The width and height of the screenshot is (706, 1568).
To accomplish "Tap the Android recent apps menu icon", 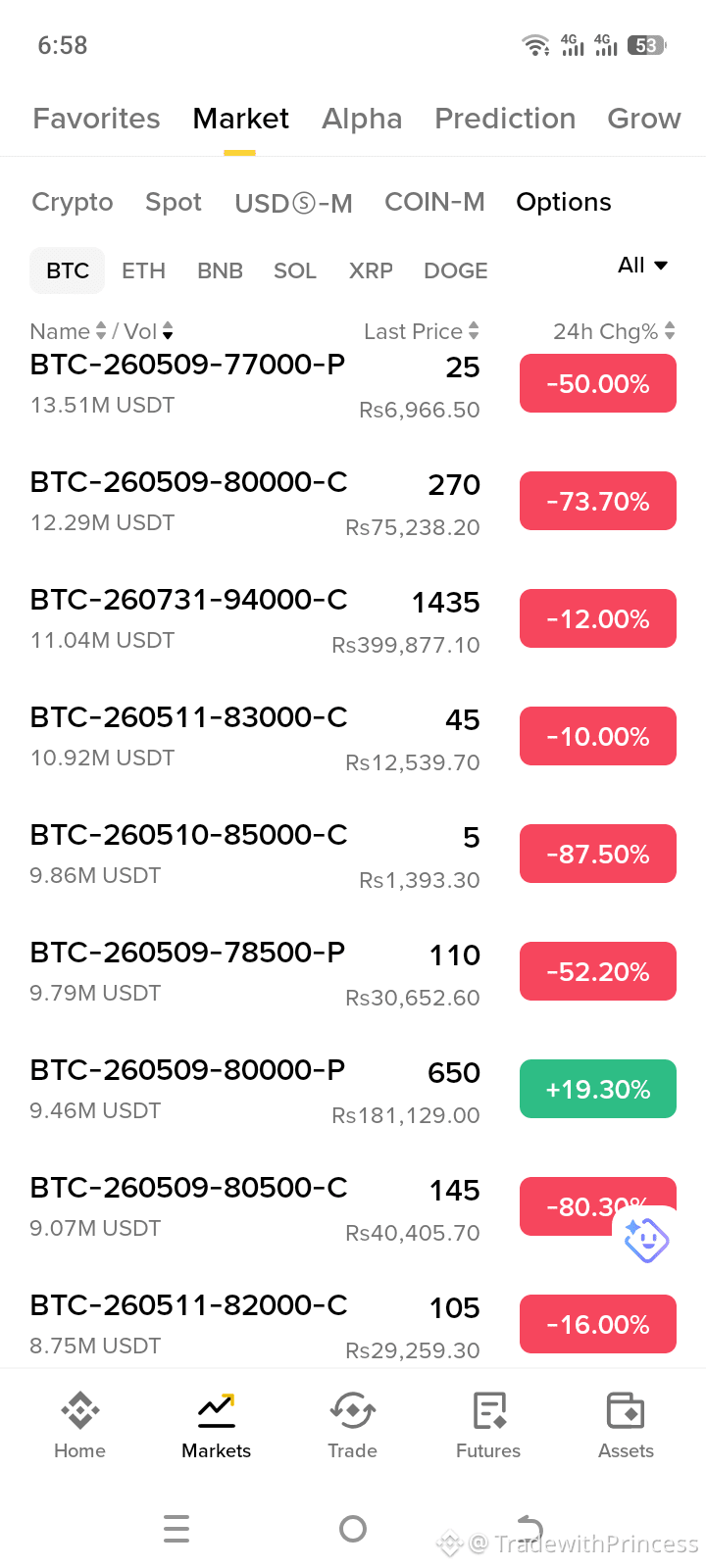I will pyautogui.click(x=176, y=1528).
